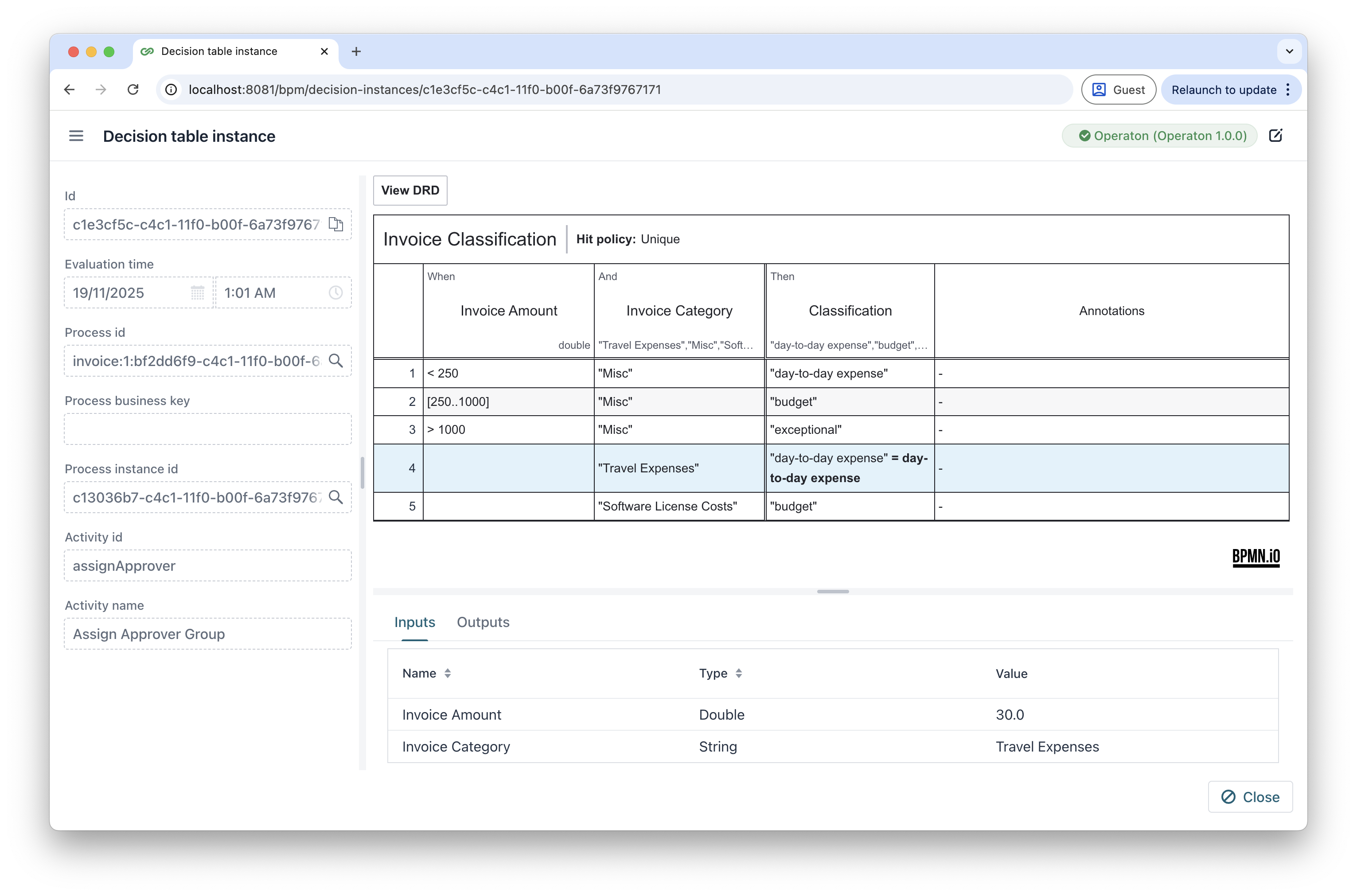Open the View DRD diagram
This screenshot has width=1357, height=896.
click(x=409, y=190)
